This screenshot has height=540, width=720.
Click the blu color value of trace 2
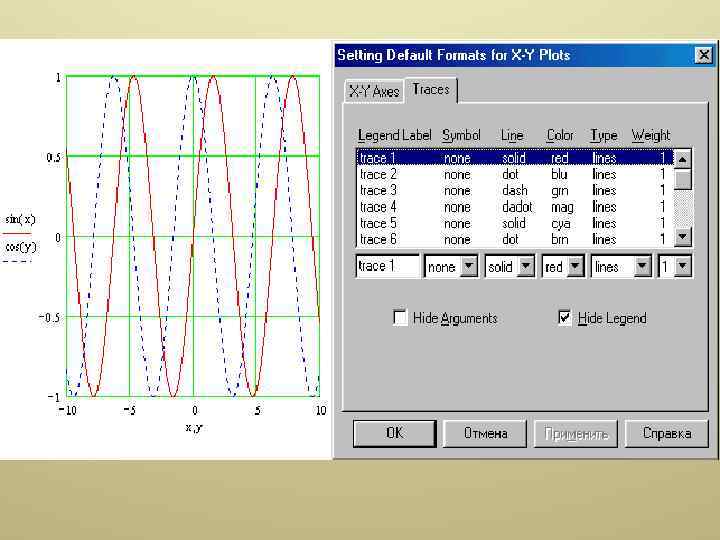click(559, 174)
